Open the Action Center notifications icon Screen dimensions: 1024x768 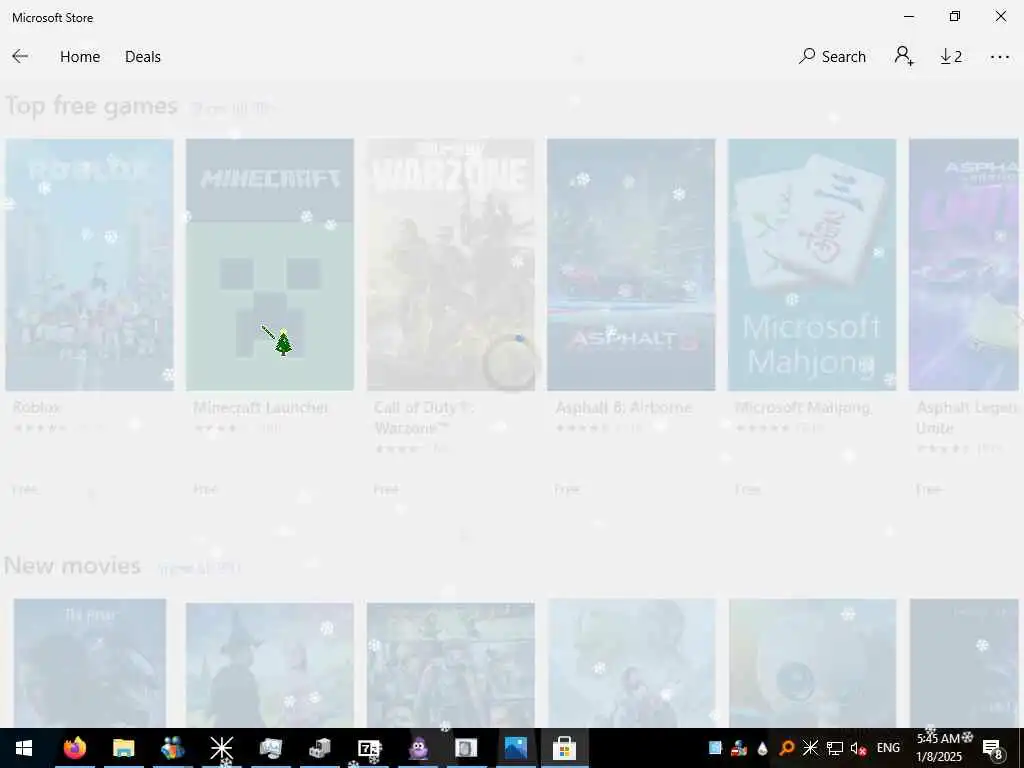tap(993, 748)
